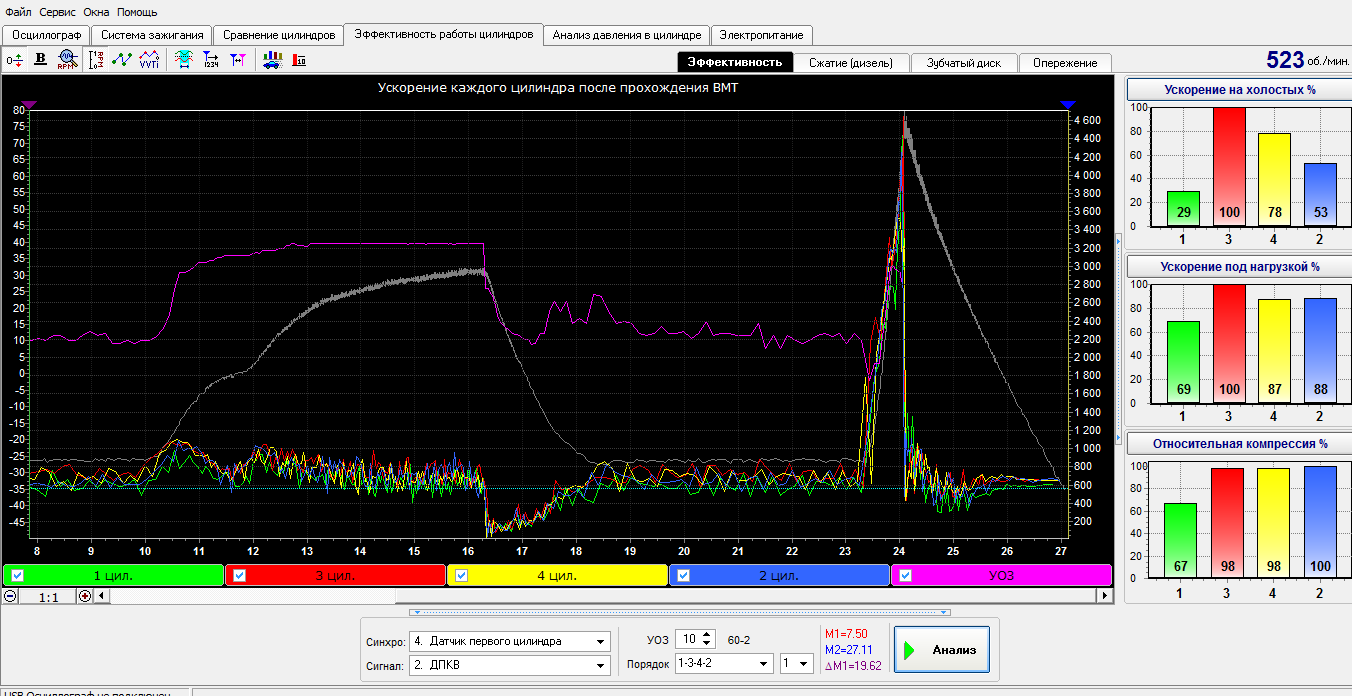Click the horizontal scrollbar left arrow
Screen dimensions: 1352x696
(102, 595)
